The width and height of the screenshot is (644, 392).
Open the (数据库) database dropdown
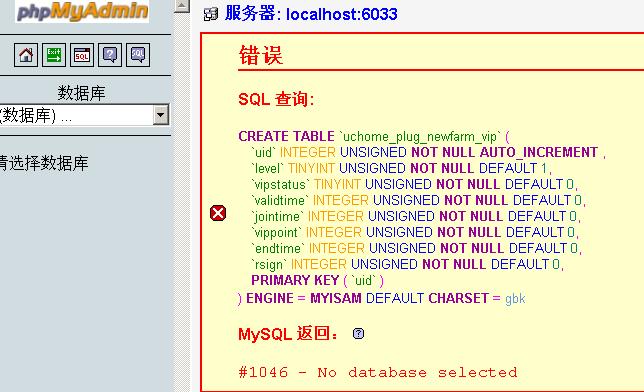point(84,115)
